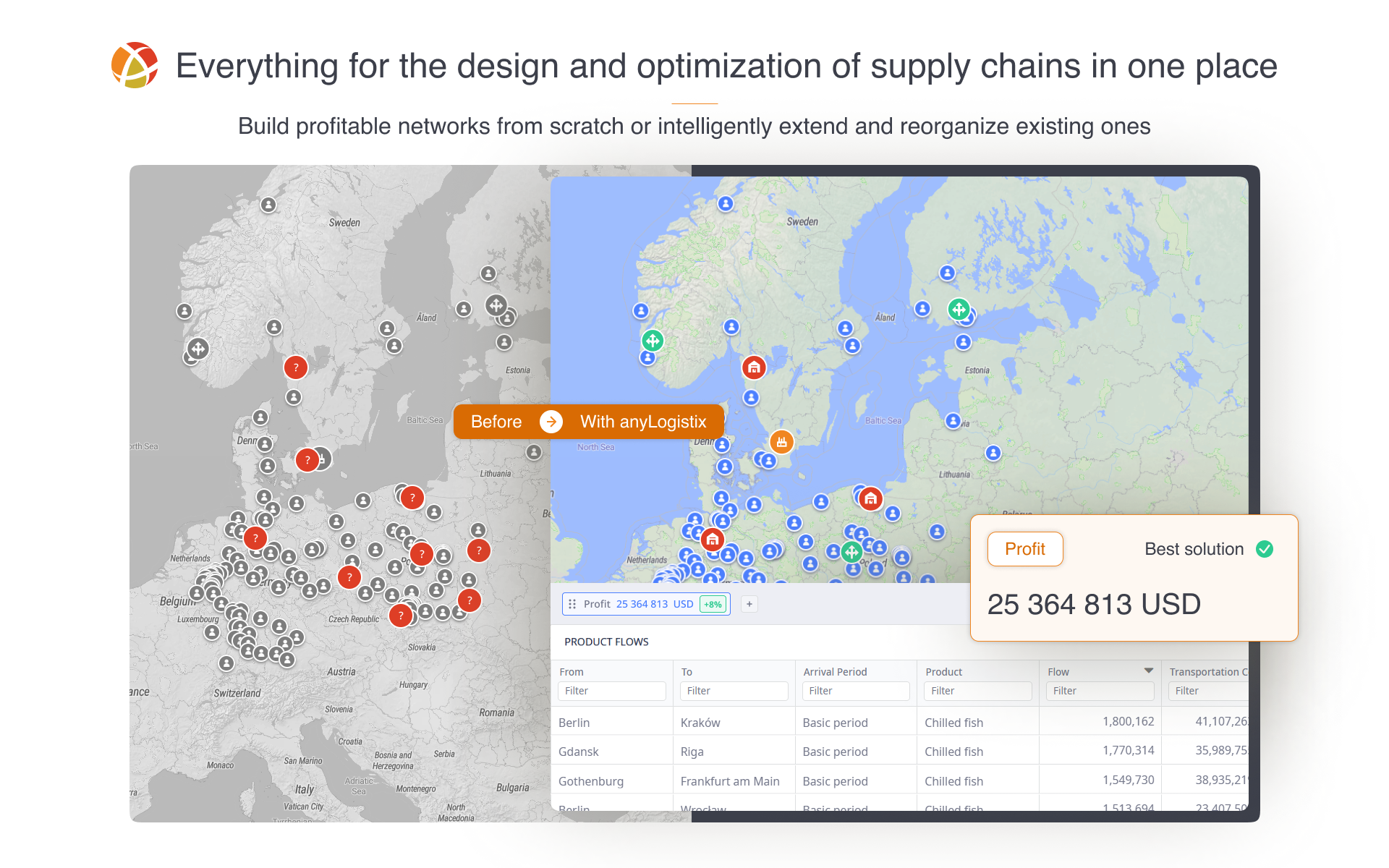Click the +8% badge on Profit chip
The height and width of the screenshot is (868, 1389).
(713, 604)
